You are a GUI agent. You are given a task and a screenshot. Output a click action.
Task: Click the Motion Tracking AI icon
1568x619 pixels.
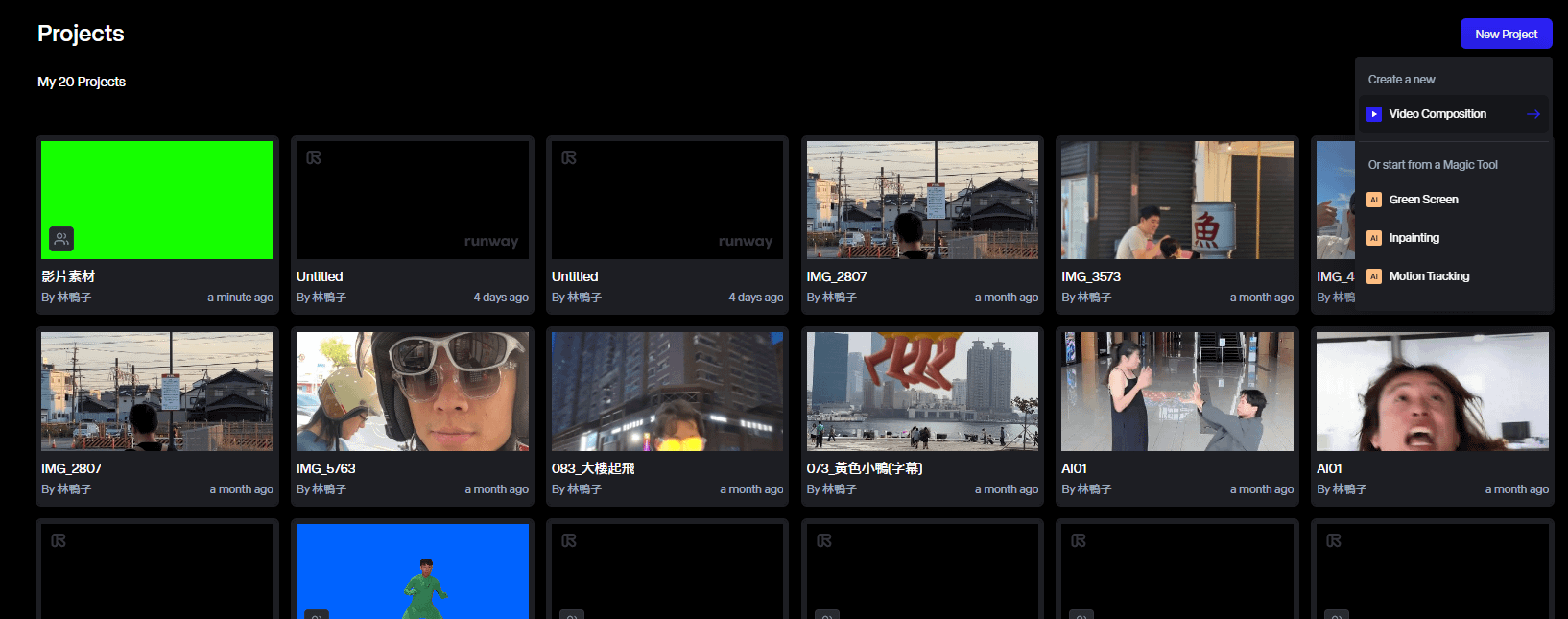pyautogui.click(x=1374, y=276)
